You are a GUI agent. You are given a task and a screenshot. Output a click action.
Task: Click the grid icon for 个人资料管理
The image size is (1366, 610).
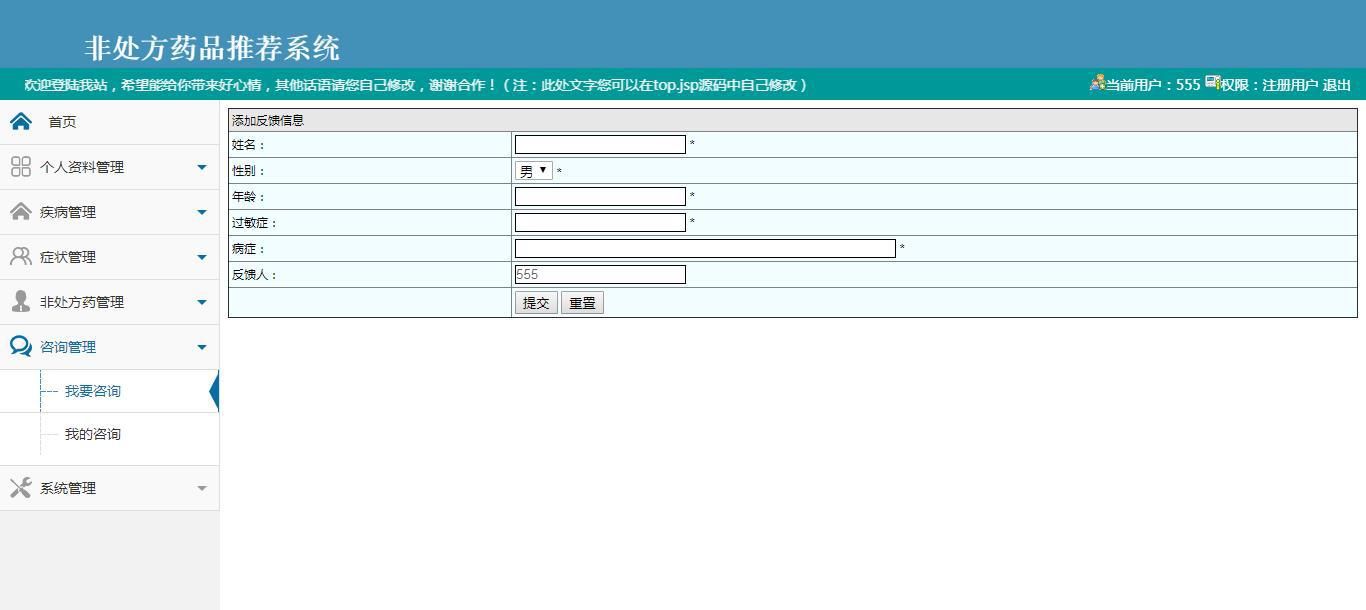pos(20,167)
